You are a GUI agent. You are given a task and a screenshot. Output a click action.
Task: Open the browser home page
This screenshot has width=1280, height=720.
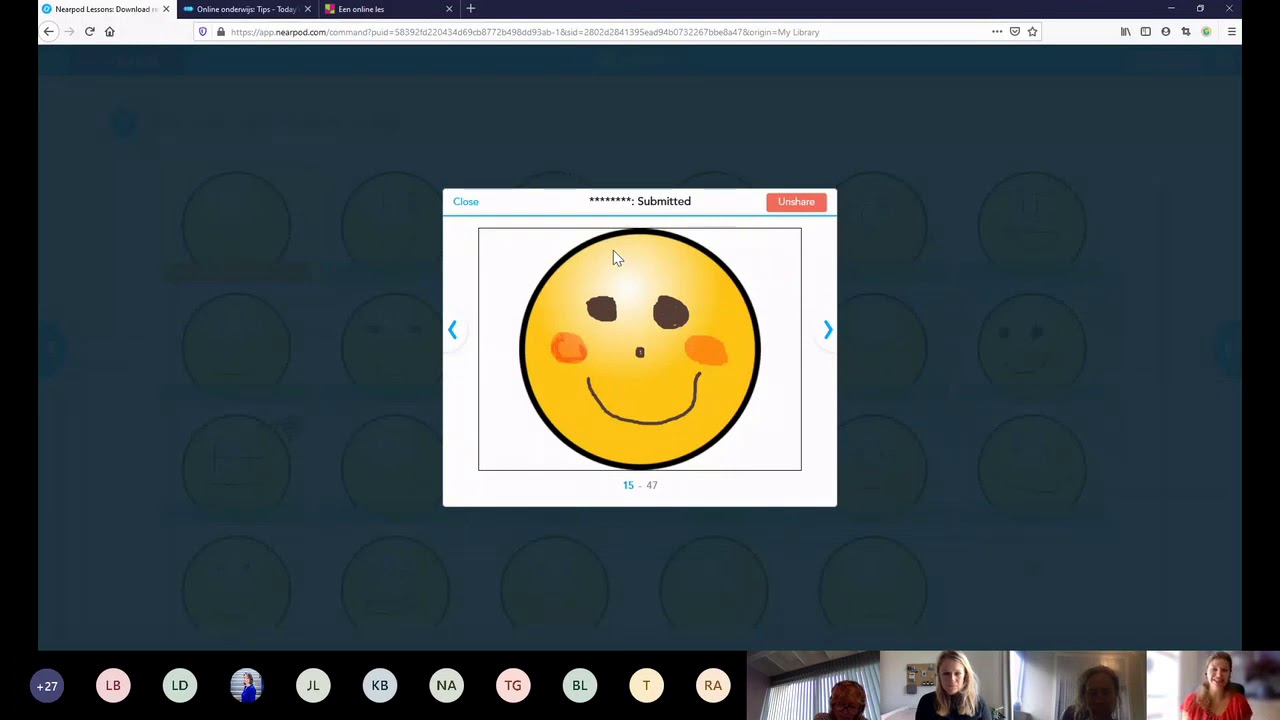tap(110, 32)
